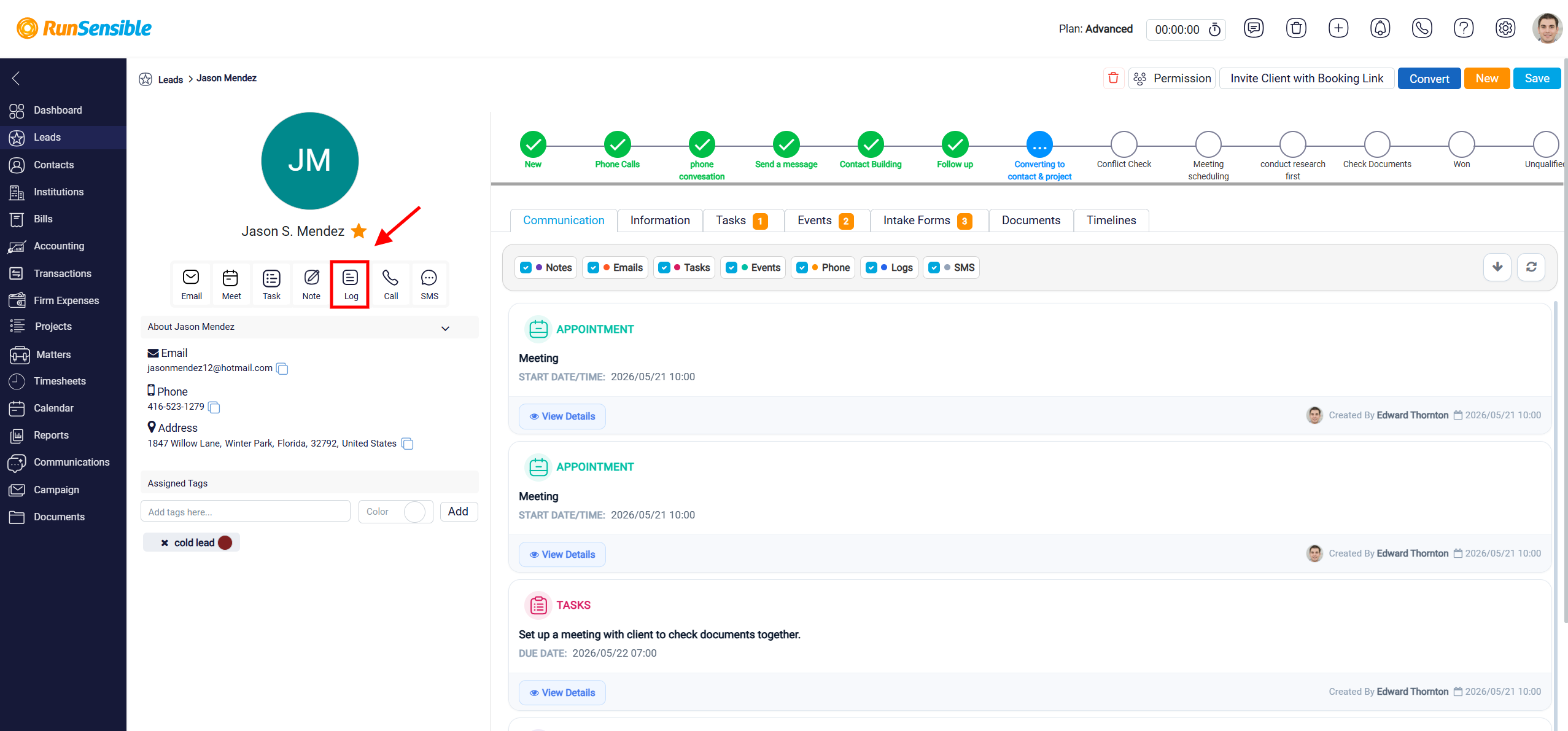The image size is (1568, 731).
Task: Refresh the communication feed
Action: tap(1531, 267)
